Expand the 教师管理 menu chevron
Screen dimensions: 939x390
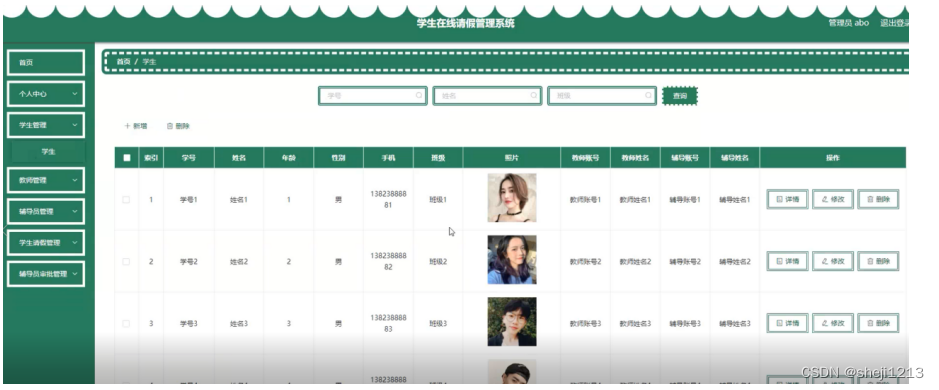[x=75, y=180]
